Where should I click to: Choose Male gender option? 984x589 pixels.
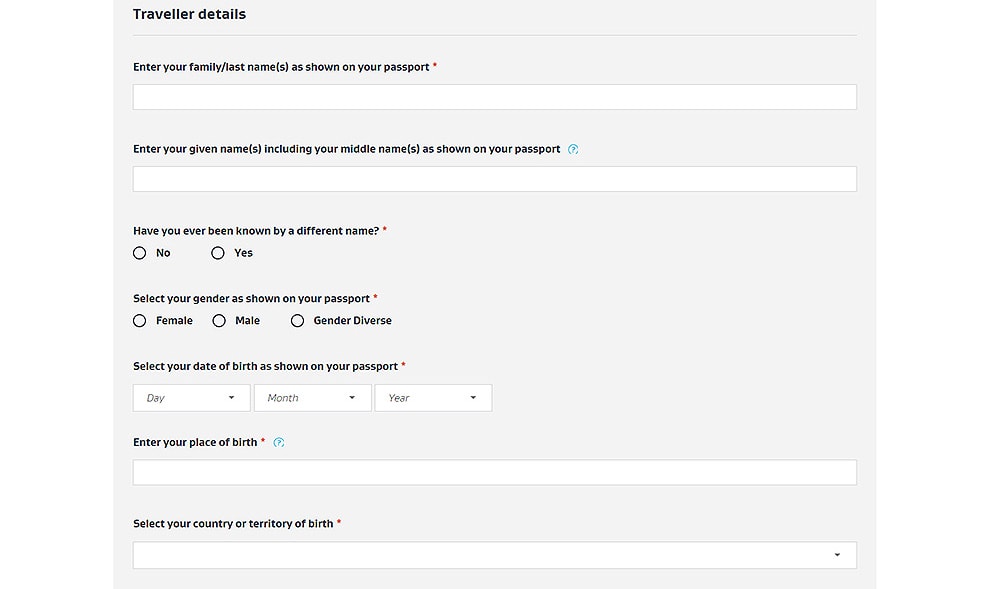(219, 321)
